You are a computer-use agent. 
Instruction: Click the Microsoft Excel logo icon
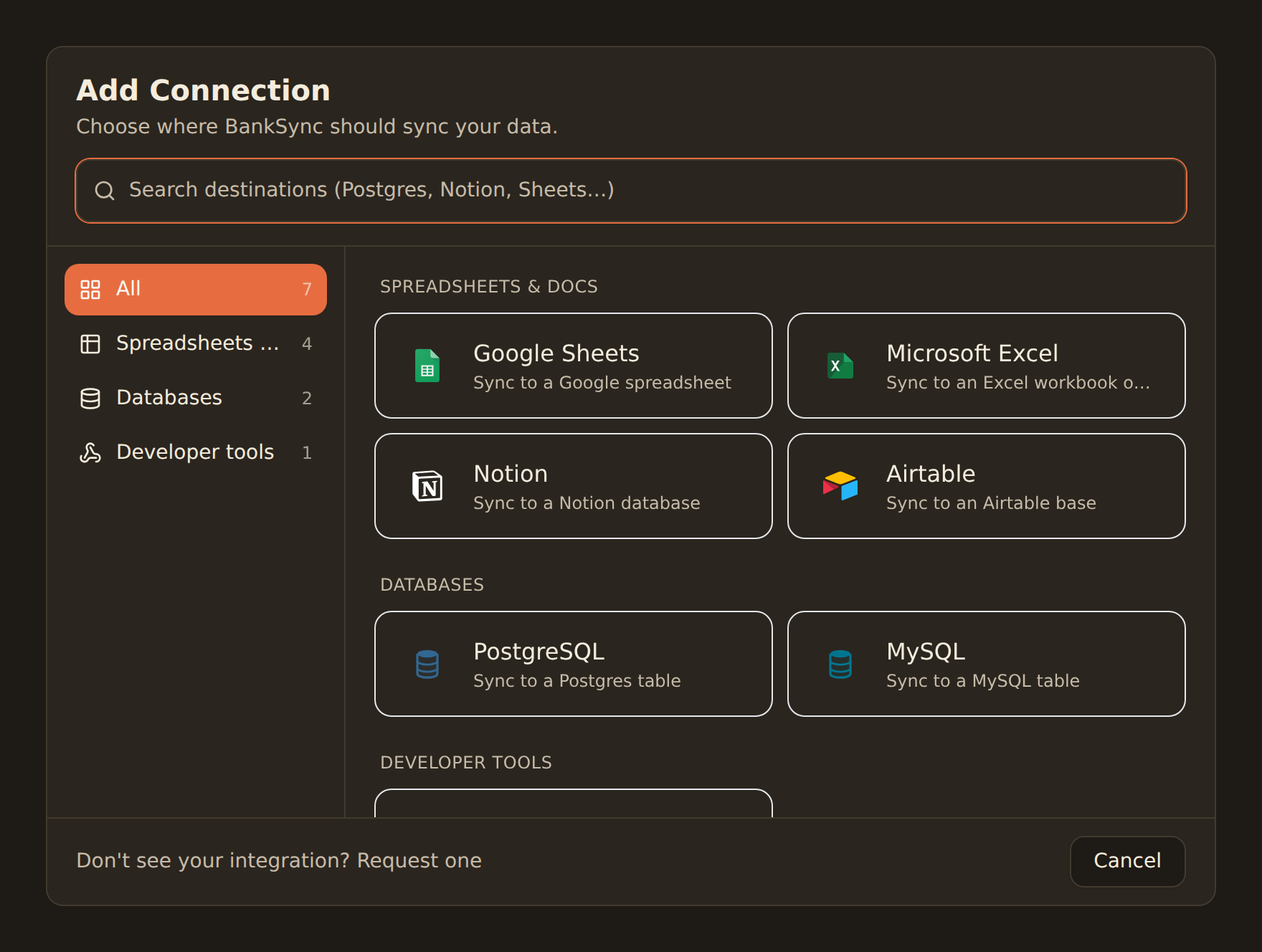coord(840,366)
